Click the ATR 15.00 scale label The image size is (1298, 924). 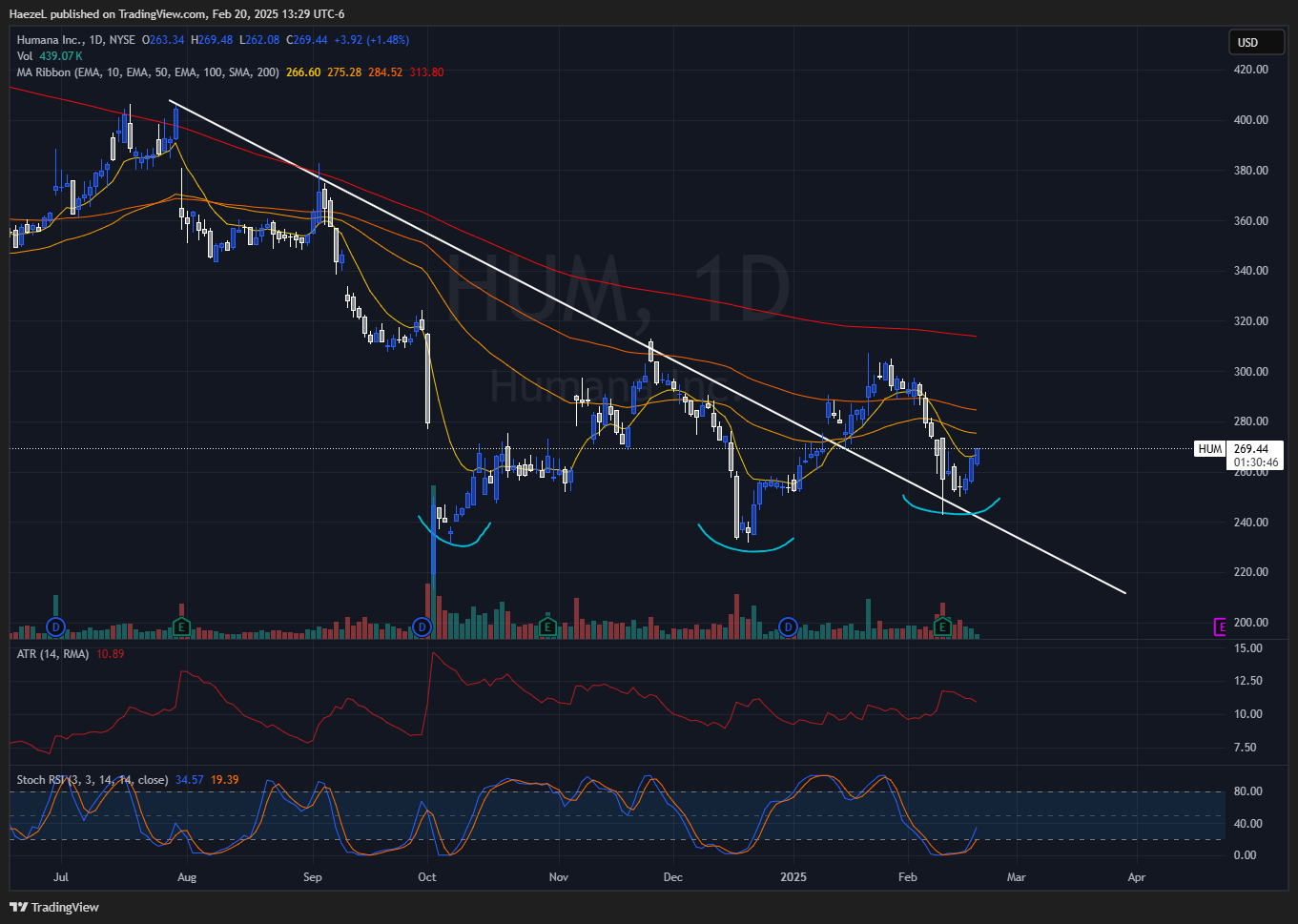pos(1247,648)
